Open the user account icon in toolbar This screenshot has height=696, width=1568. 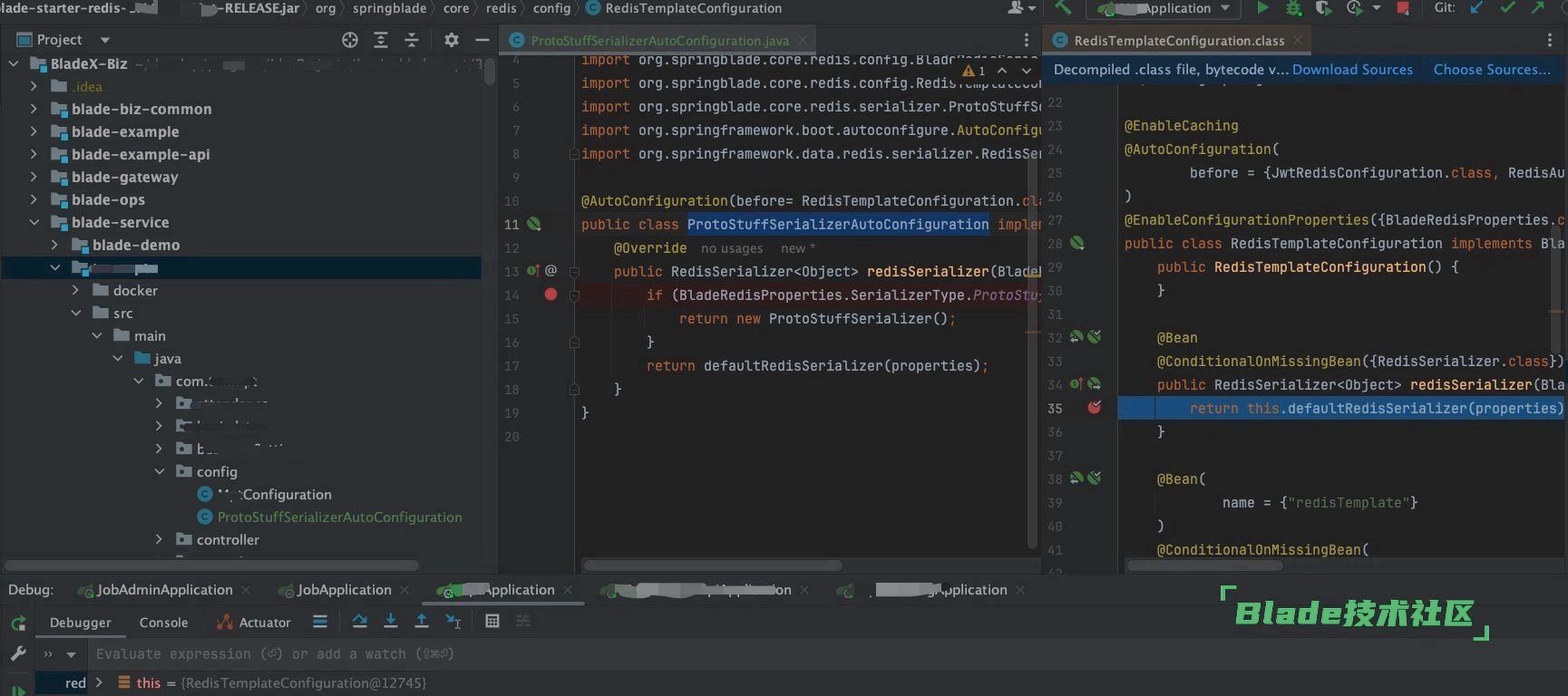click(x=1019, y=8)
